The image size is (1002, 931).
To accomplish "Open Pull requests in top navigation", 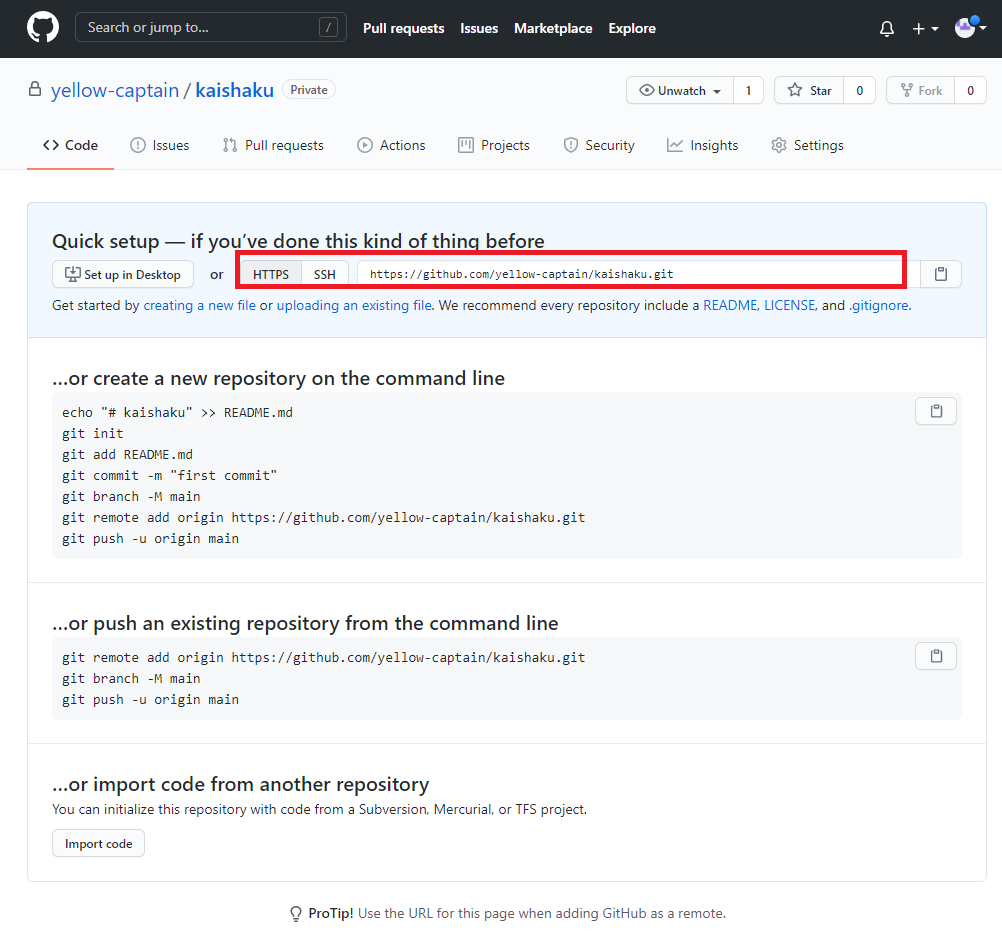I will tap(403, 29).
